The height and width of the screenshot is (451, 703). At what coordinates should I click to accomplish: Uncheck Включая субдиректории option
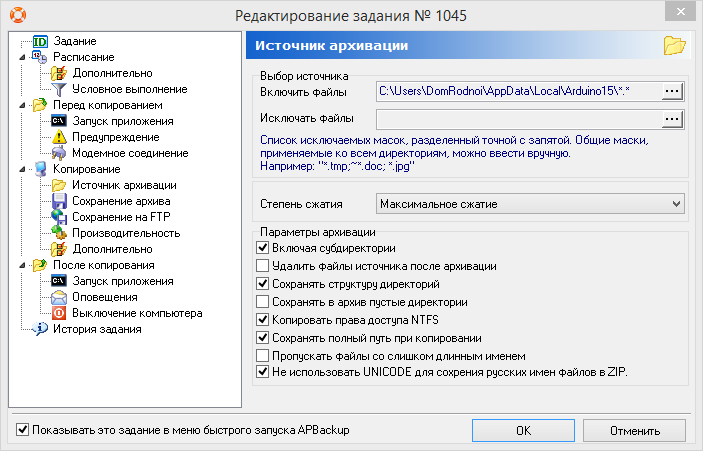[263, 248]
